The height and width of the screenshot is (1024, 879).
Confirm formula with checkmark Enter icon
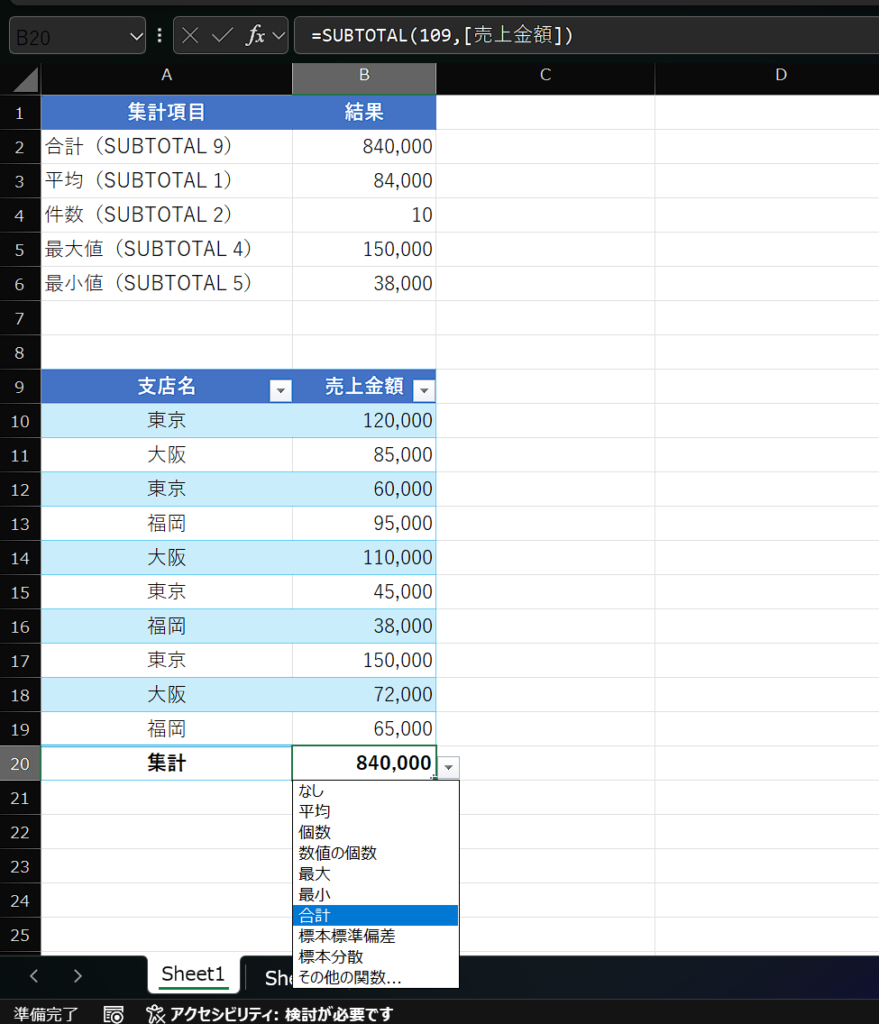222,36
